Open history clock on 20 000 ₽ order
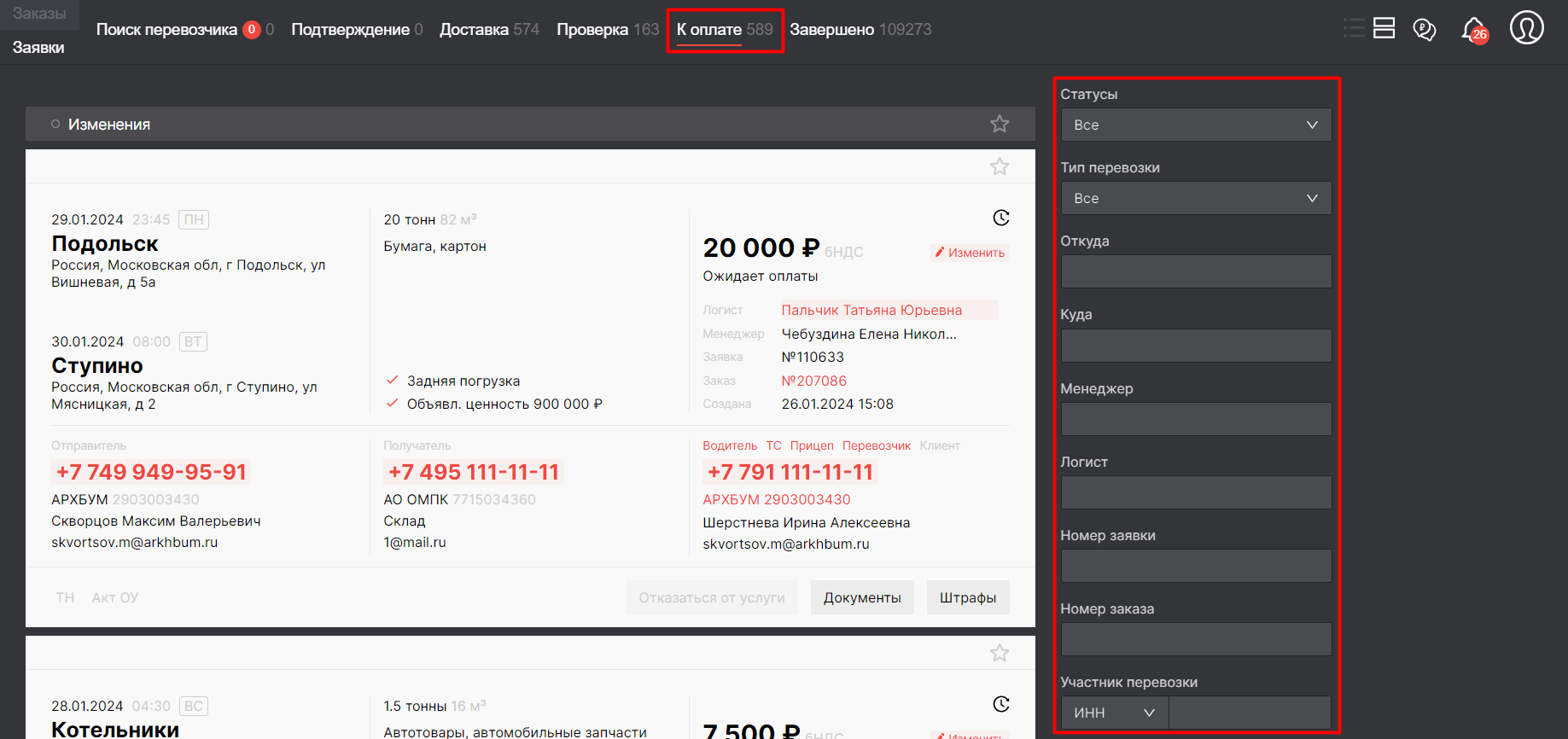 (x=1001, y=218)
